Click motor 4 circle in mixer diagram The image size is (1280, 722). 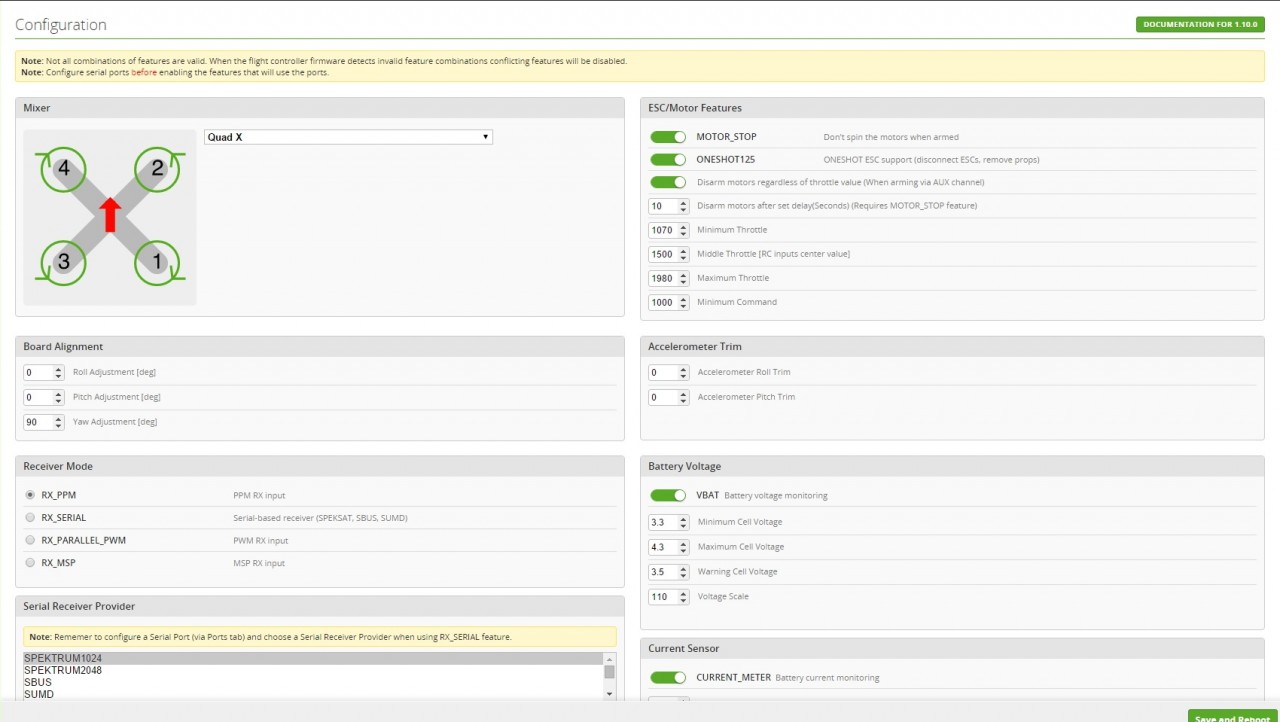[64, 169]
